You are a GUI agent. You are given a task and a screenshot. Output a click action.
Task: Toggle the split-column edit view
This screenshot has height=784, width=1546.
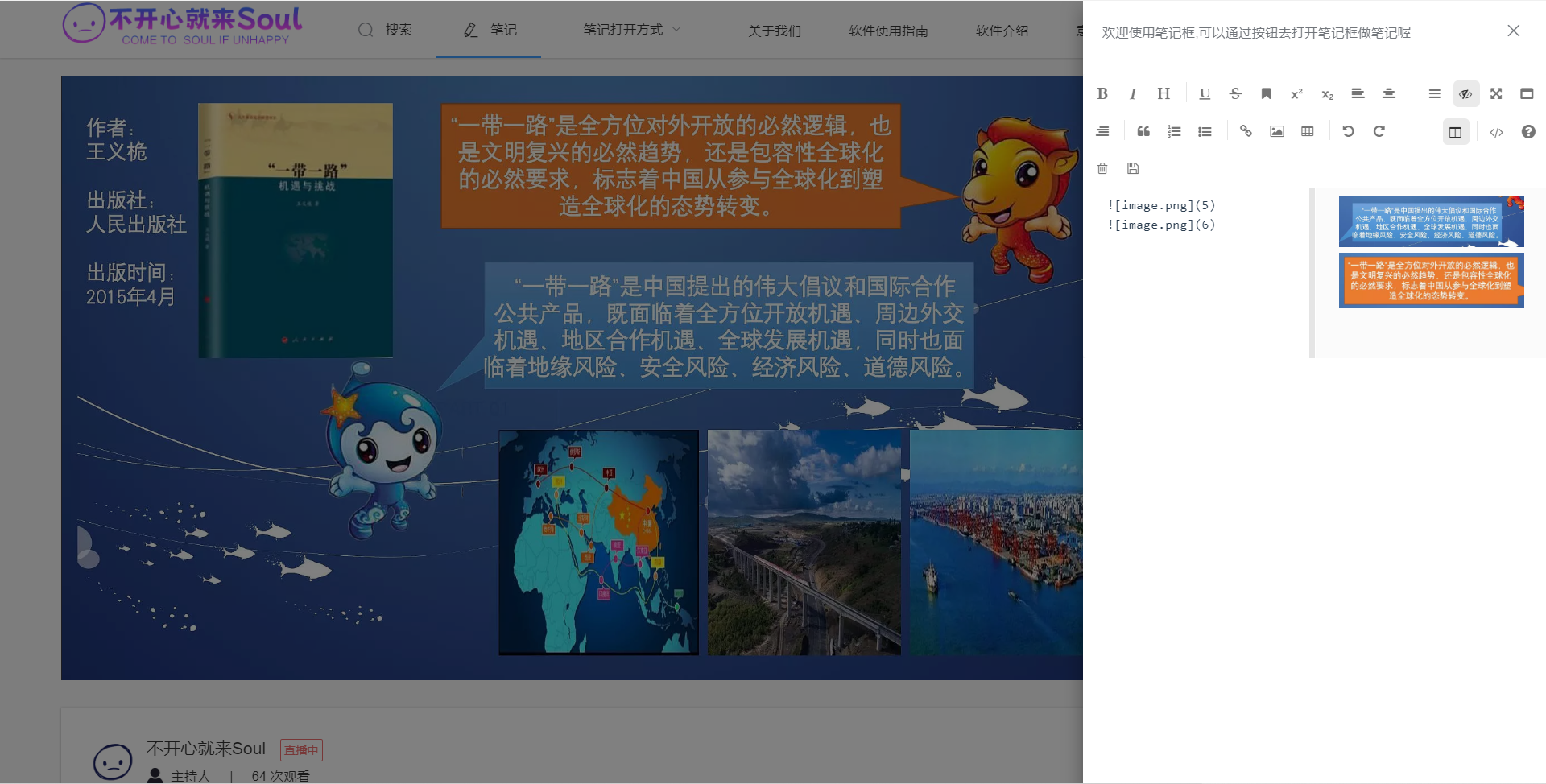tap(1455, 132)
